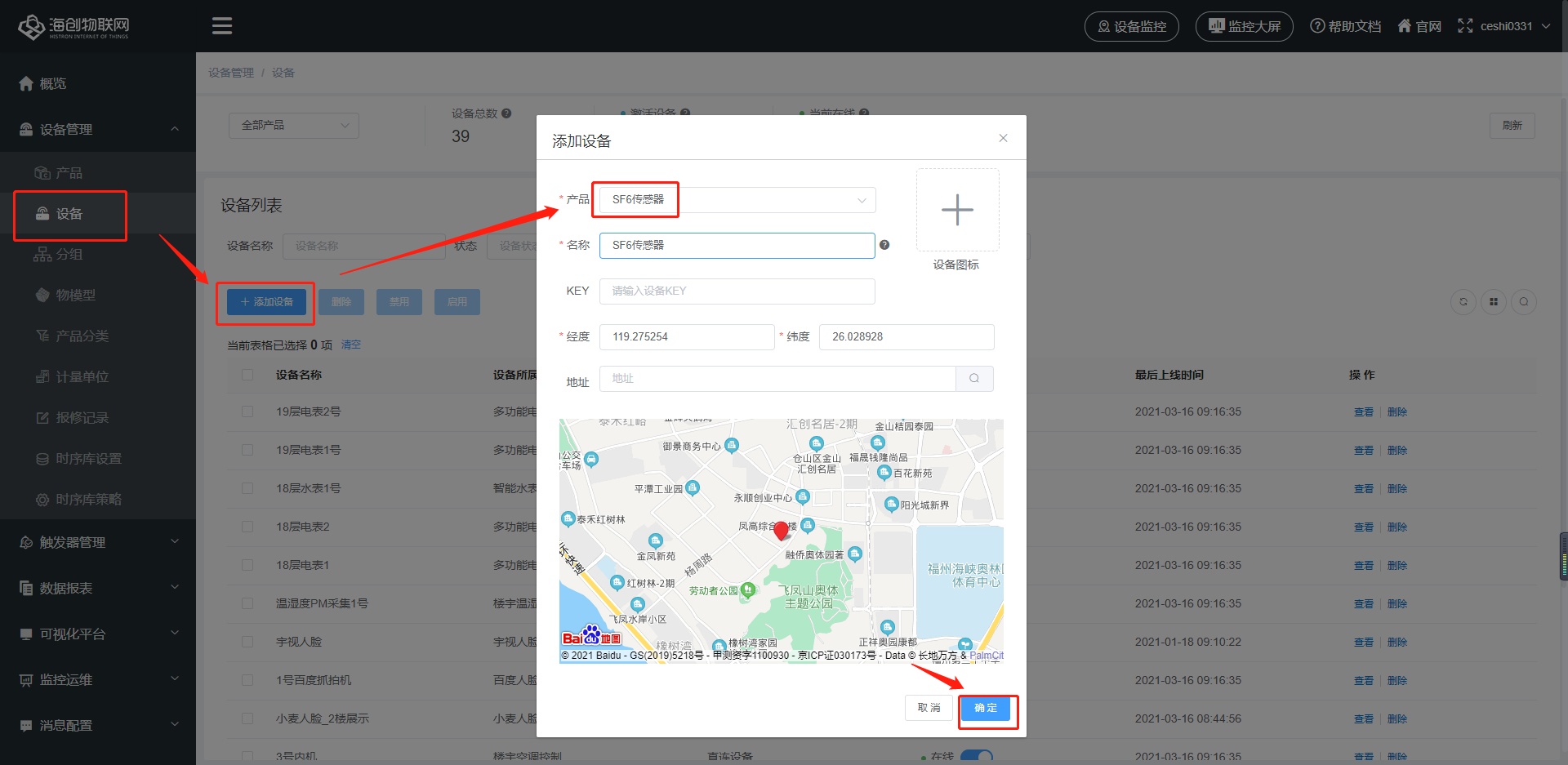Open the 全部产品 filter dropdown

(294, 125)
